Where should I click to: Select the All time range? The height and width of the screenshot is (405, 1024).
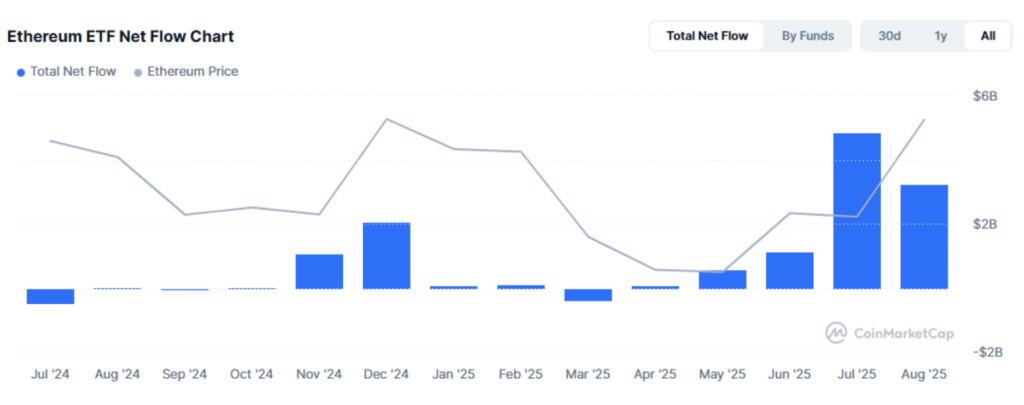tap(988, 36)
